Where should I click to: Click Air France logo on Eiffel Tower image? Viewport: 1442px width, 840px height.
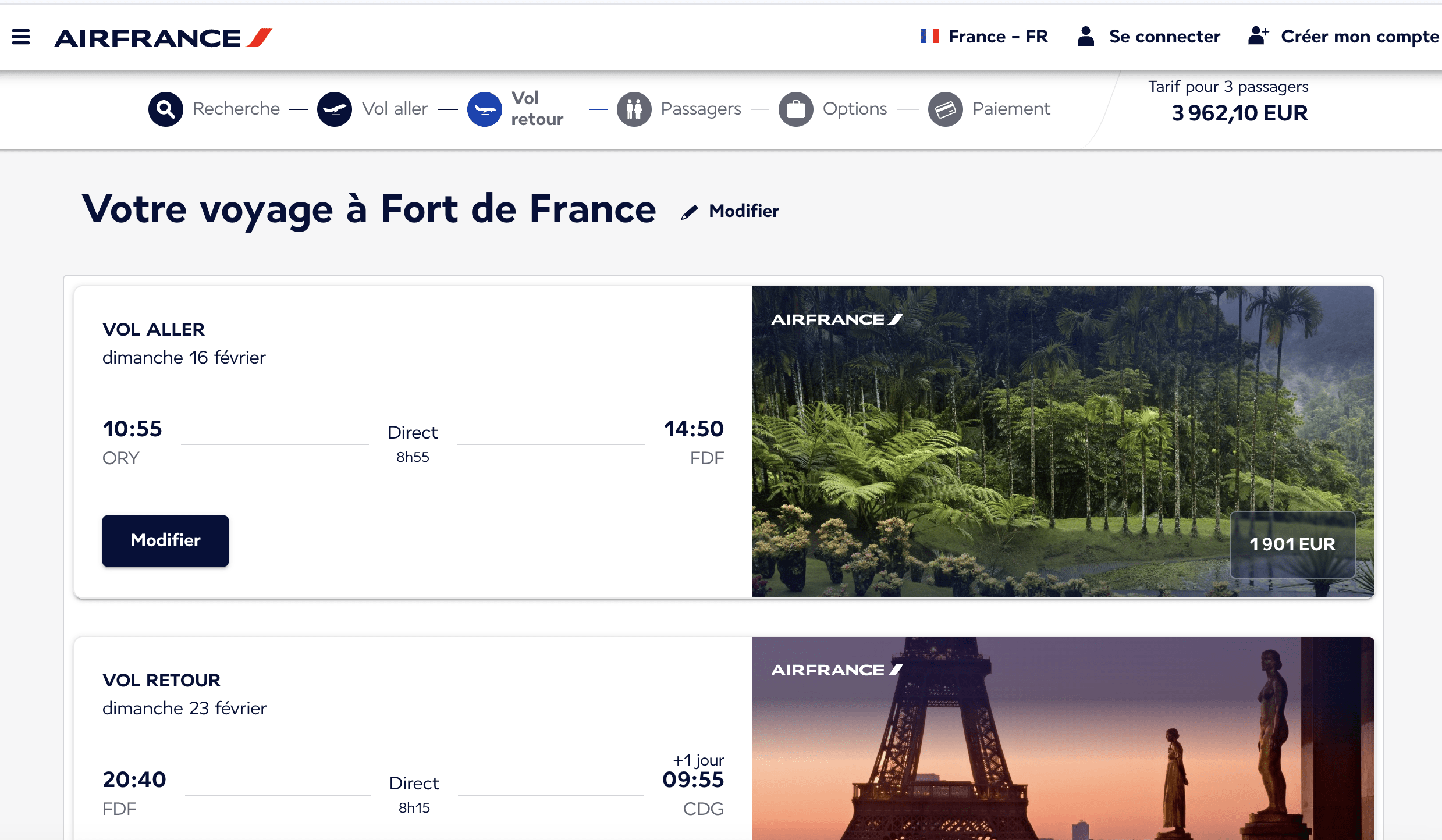click(837, 670)
